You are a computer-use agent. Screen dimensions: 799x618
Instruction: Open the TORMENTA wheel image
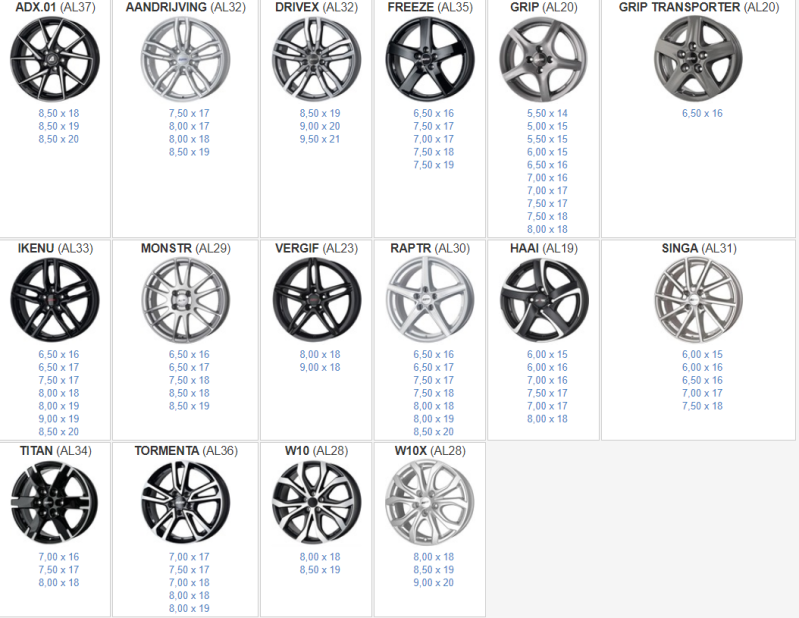(185, 502)
